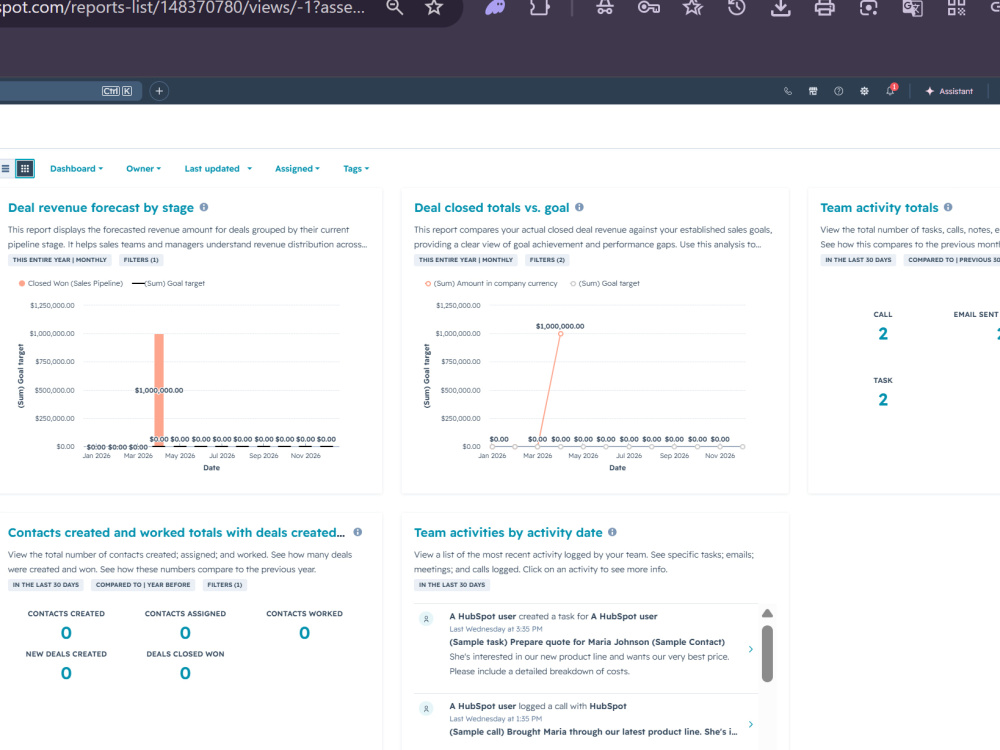Viewport: 1000px width, 750px height.
Task: Click the $1,000,000.00 data point on line chart
Action: [x=561, y=334]
